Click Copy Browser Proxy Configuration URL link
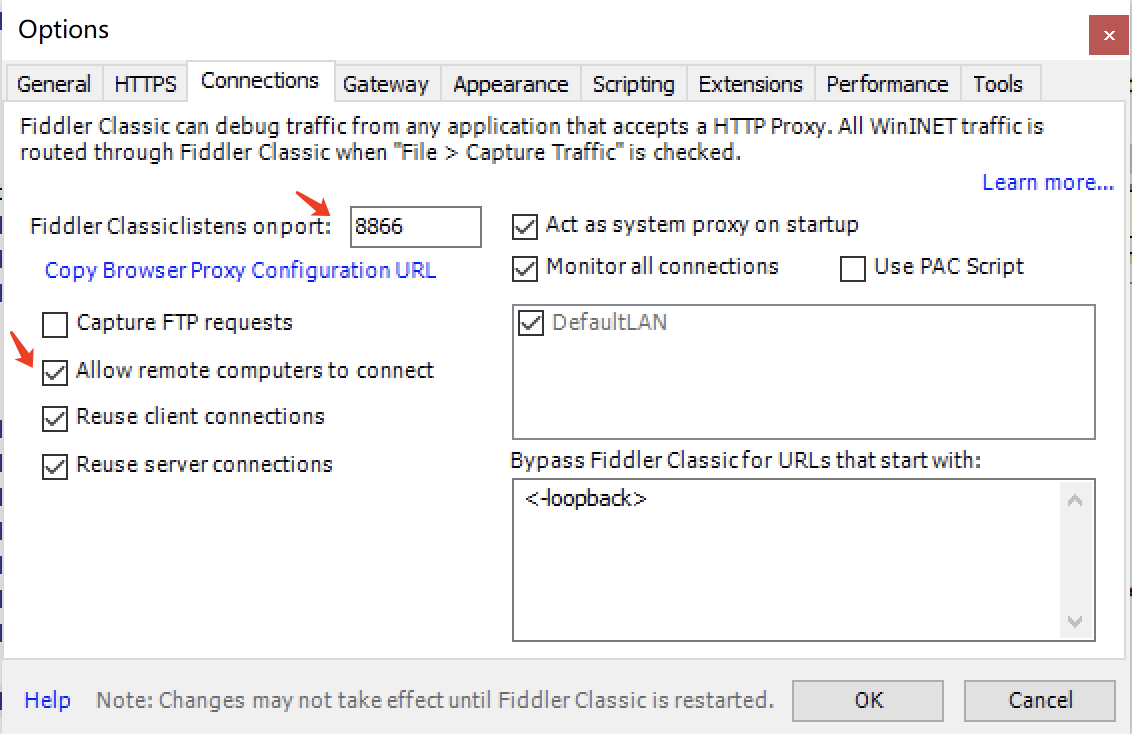This screenshot has height=734, width=1132. pyautogui.click(x=240, y=271)
